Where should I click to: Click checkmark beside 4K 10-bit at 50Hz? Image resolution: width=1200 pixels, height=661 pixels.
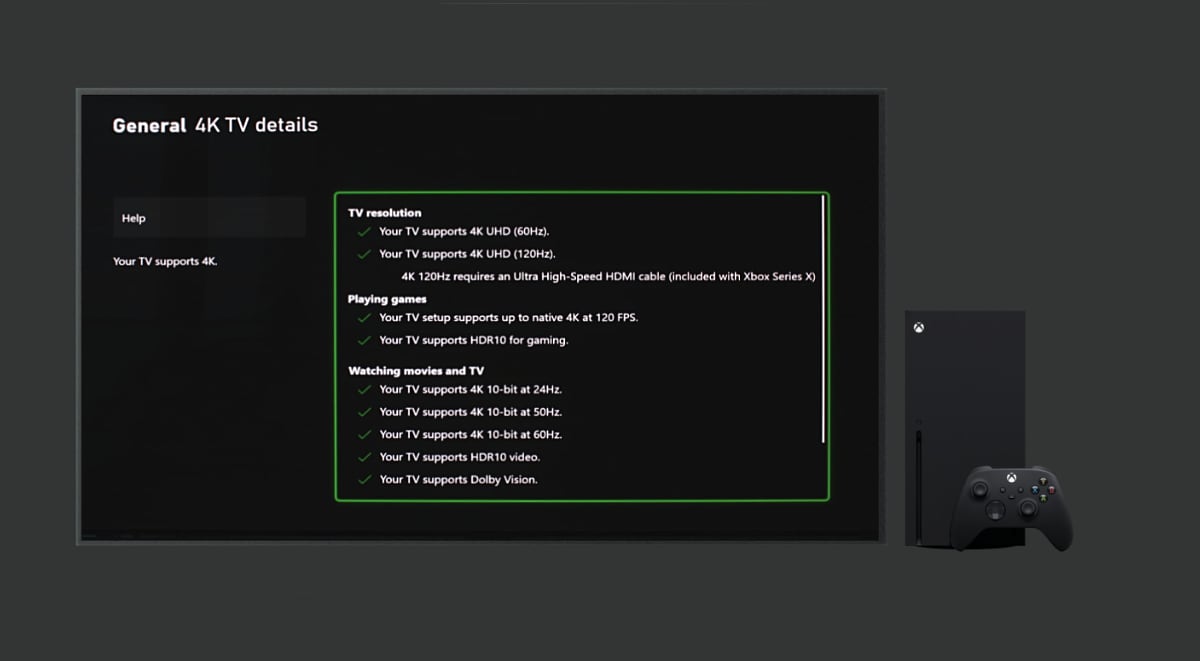[363, 412]
